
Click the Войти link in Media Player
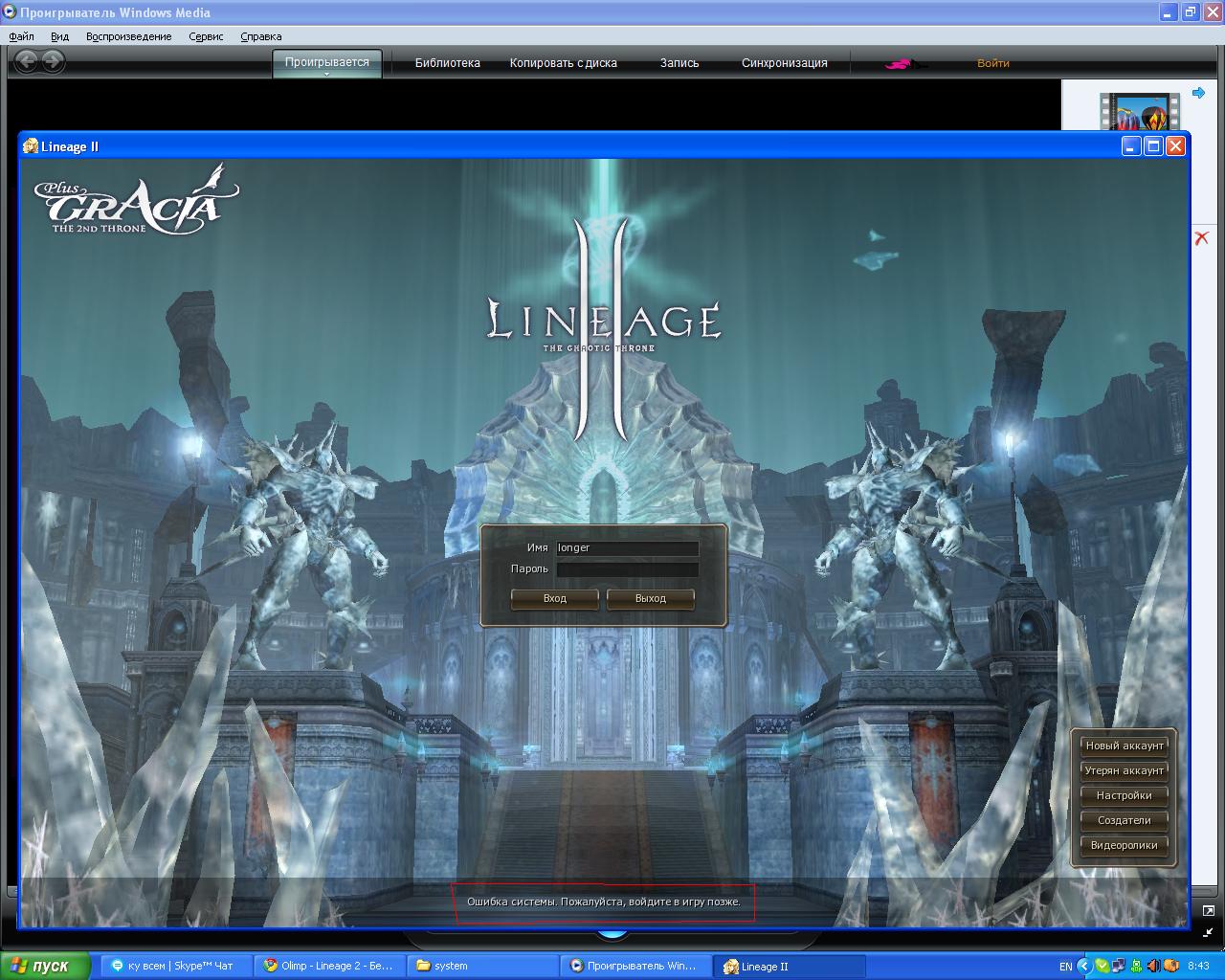click(992, 63)
